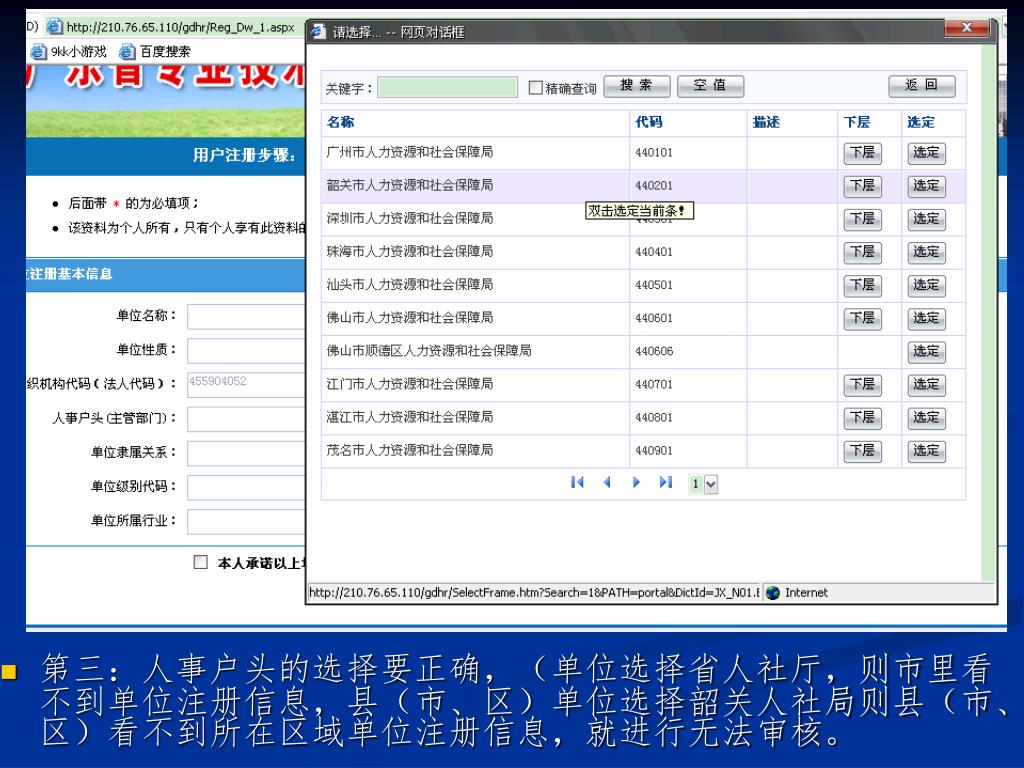Open the page number dropdown
This screenshot has height=768, width=1024.
(x=711, y=484)
